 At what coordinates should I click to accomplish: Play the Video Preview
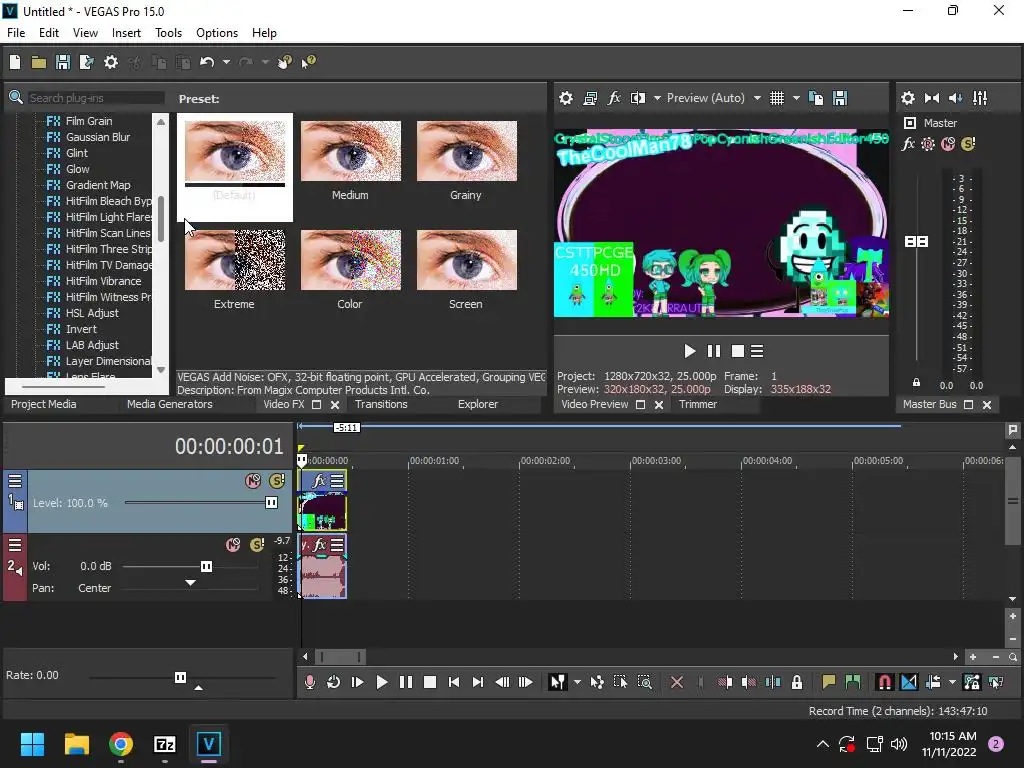pyautogui.click(x=689, y=351)
